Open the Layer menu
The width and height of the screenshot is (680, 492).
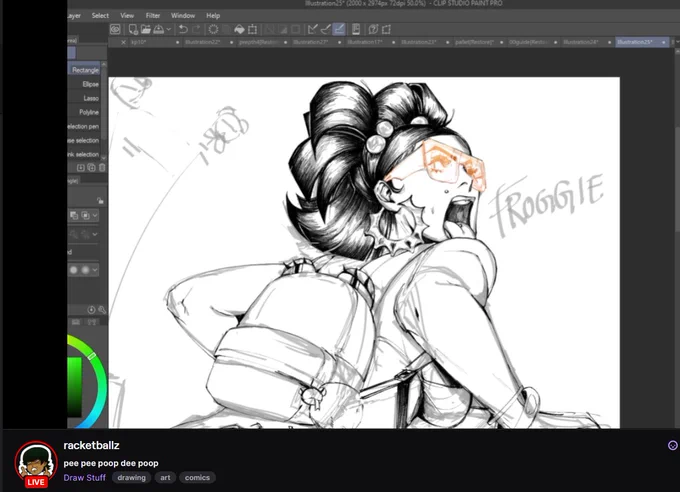pos(74,16)
